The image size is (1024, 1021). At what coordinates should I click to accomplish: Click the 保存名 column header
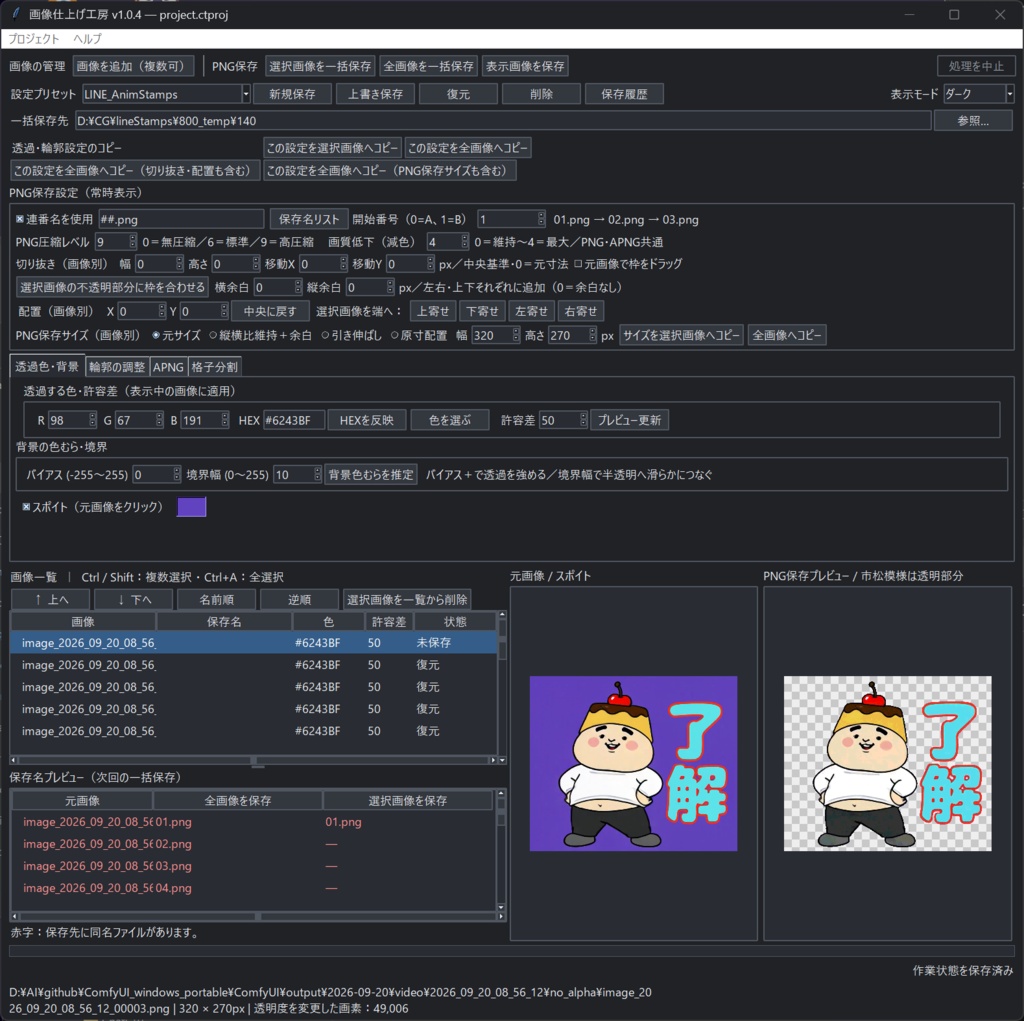[x=224, y=621]
